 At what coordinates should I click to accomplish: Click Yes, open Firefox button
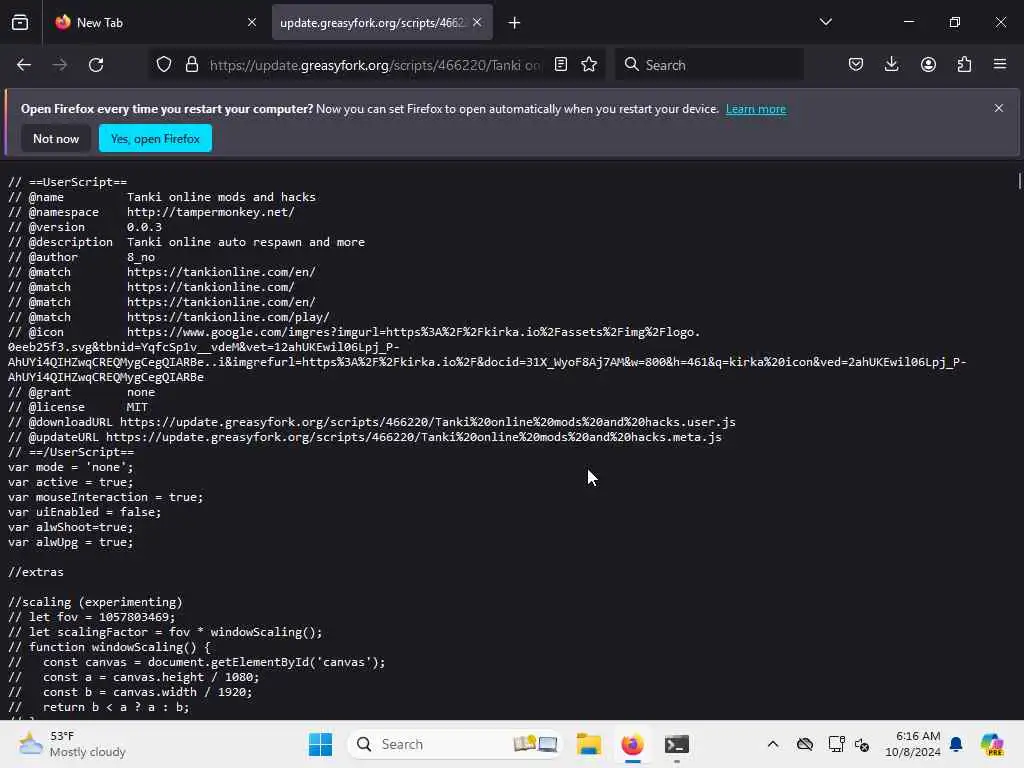155,138
